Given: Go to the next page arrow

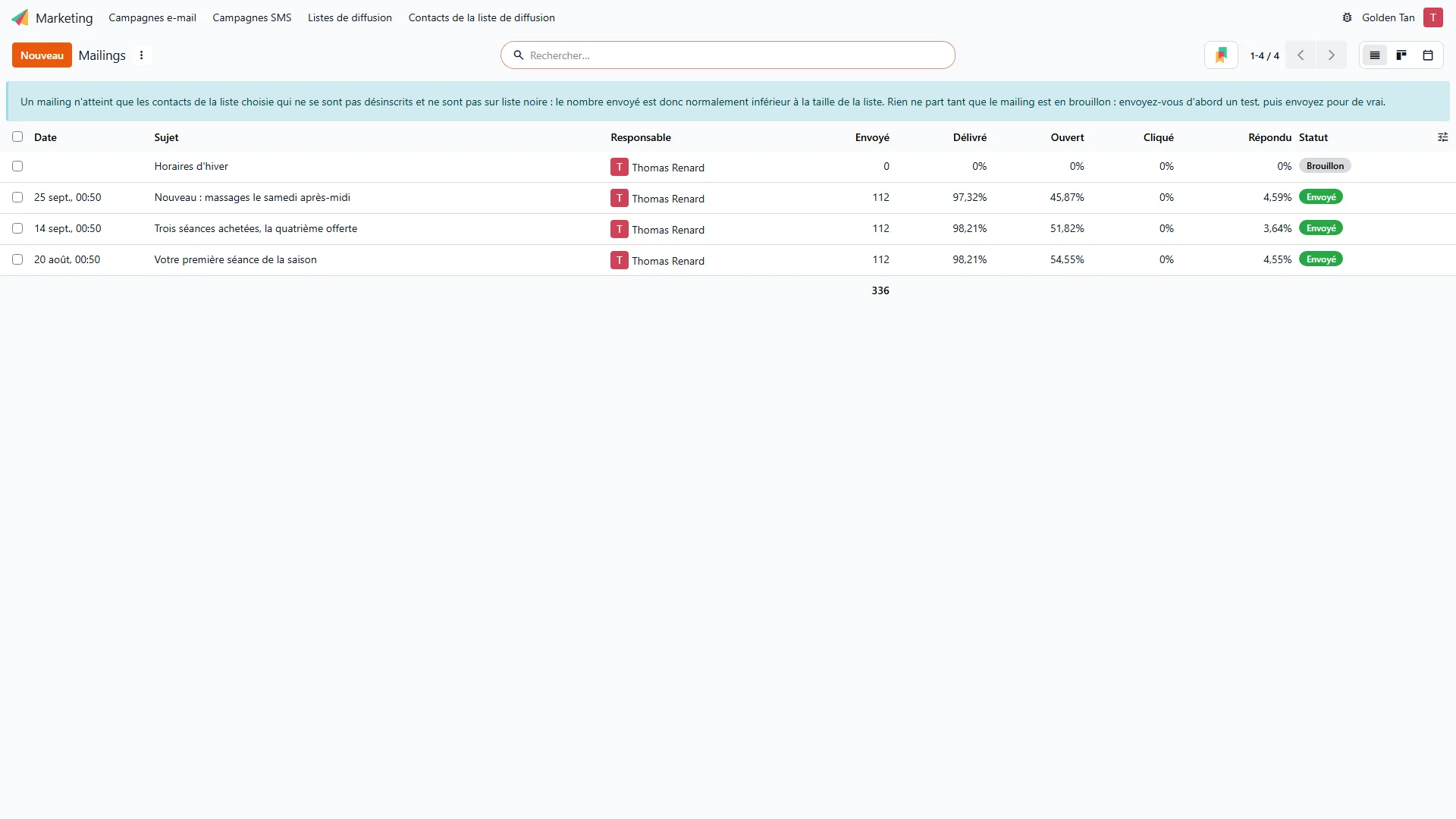Looking at the screenshot, I should click(x=1331, y=55).
